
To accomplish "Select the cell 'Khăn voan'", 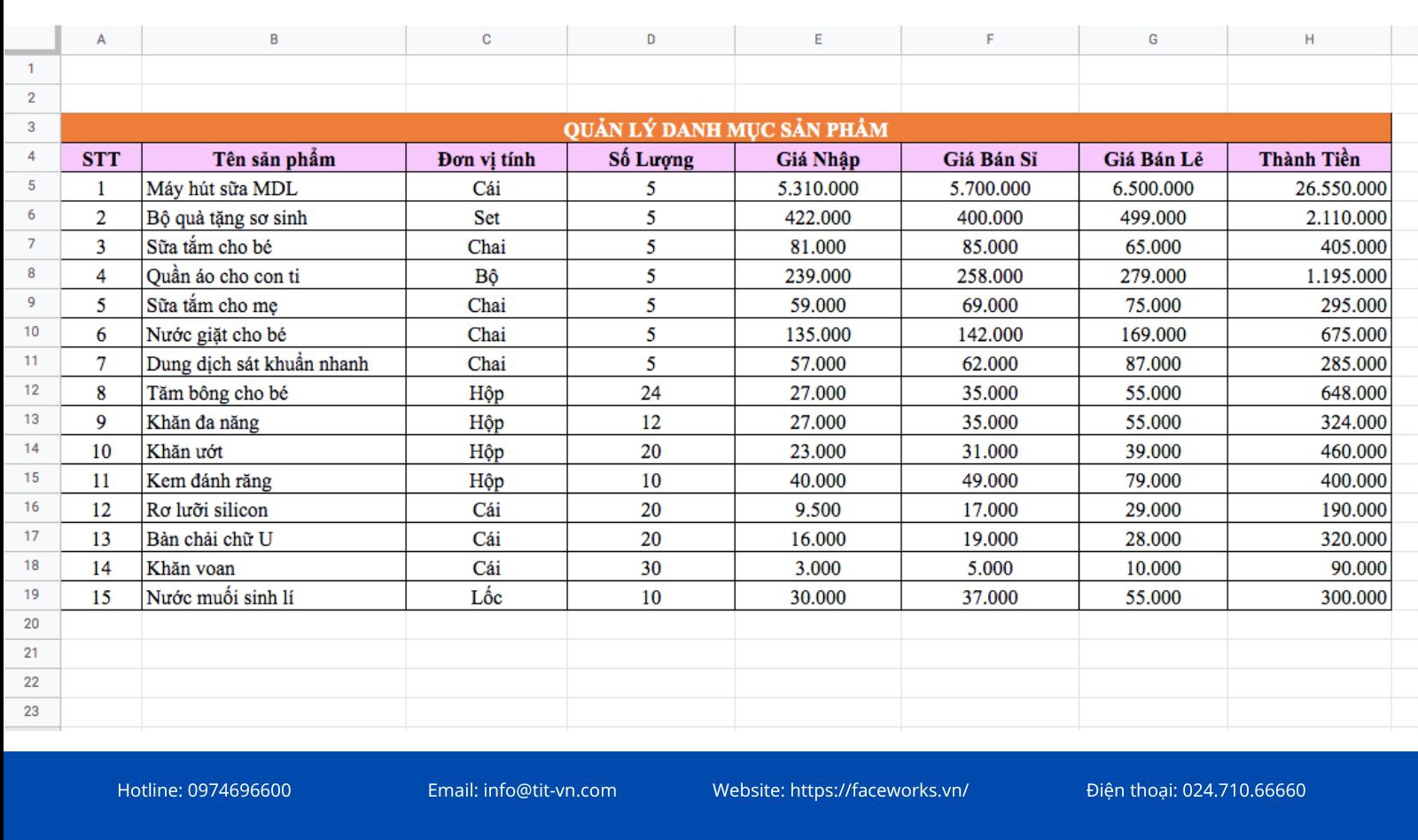I will tap(274, 568).
